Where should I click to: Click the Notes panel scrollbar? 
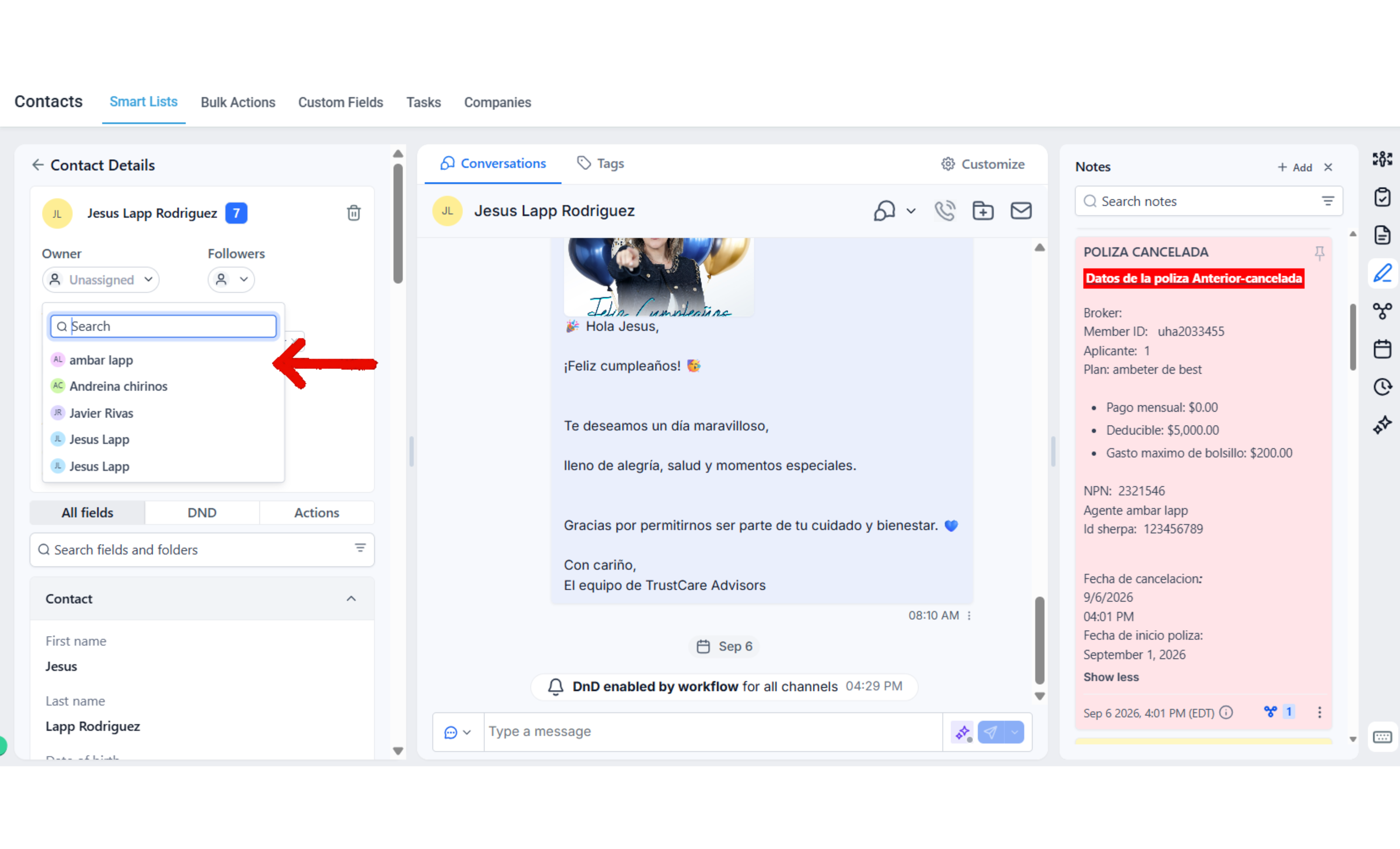(x=1353, y=337)
